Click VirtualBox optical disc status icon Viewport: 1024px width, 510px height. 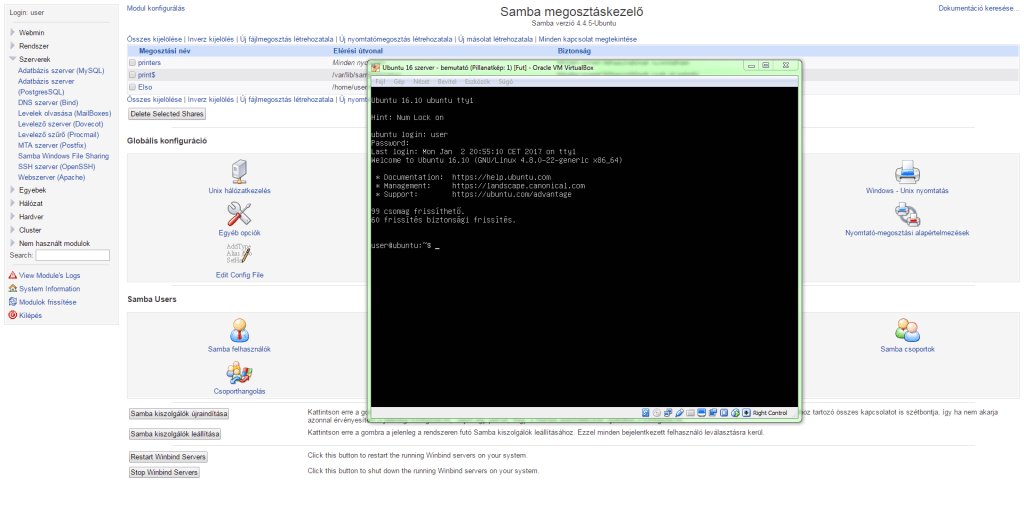(x=656, y=413)
